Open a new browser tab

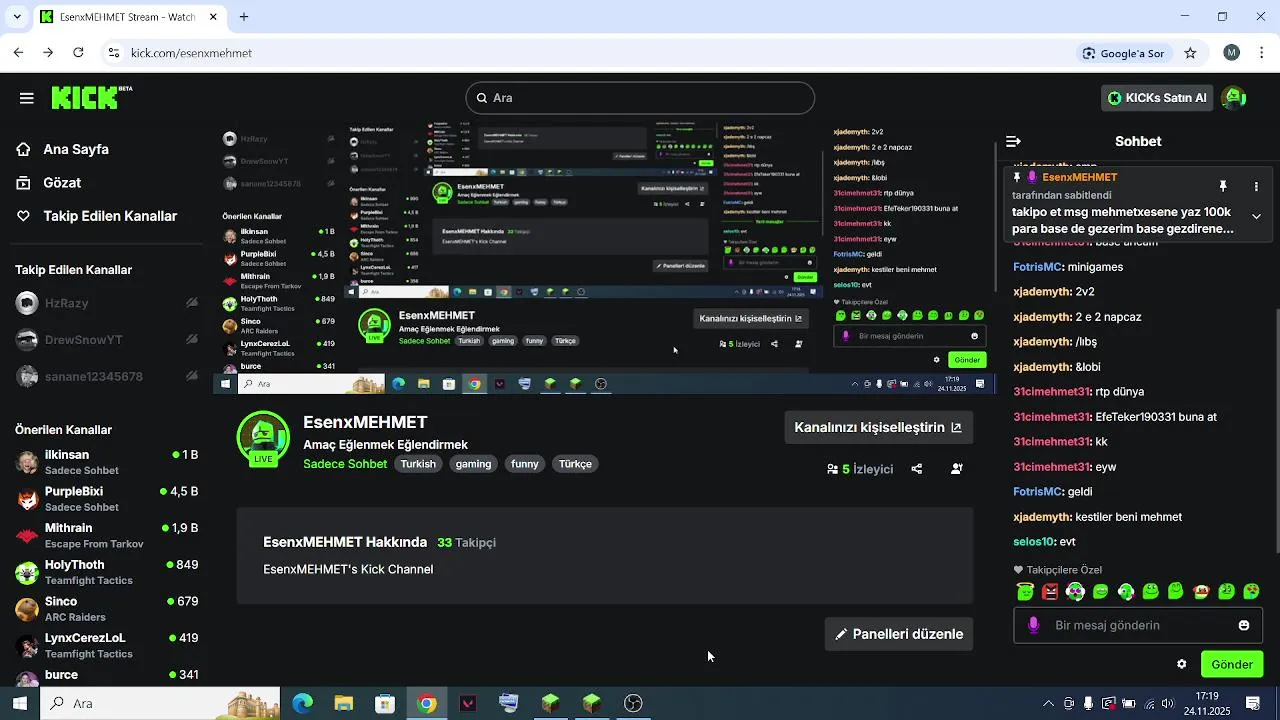(244, 17)
